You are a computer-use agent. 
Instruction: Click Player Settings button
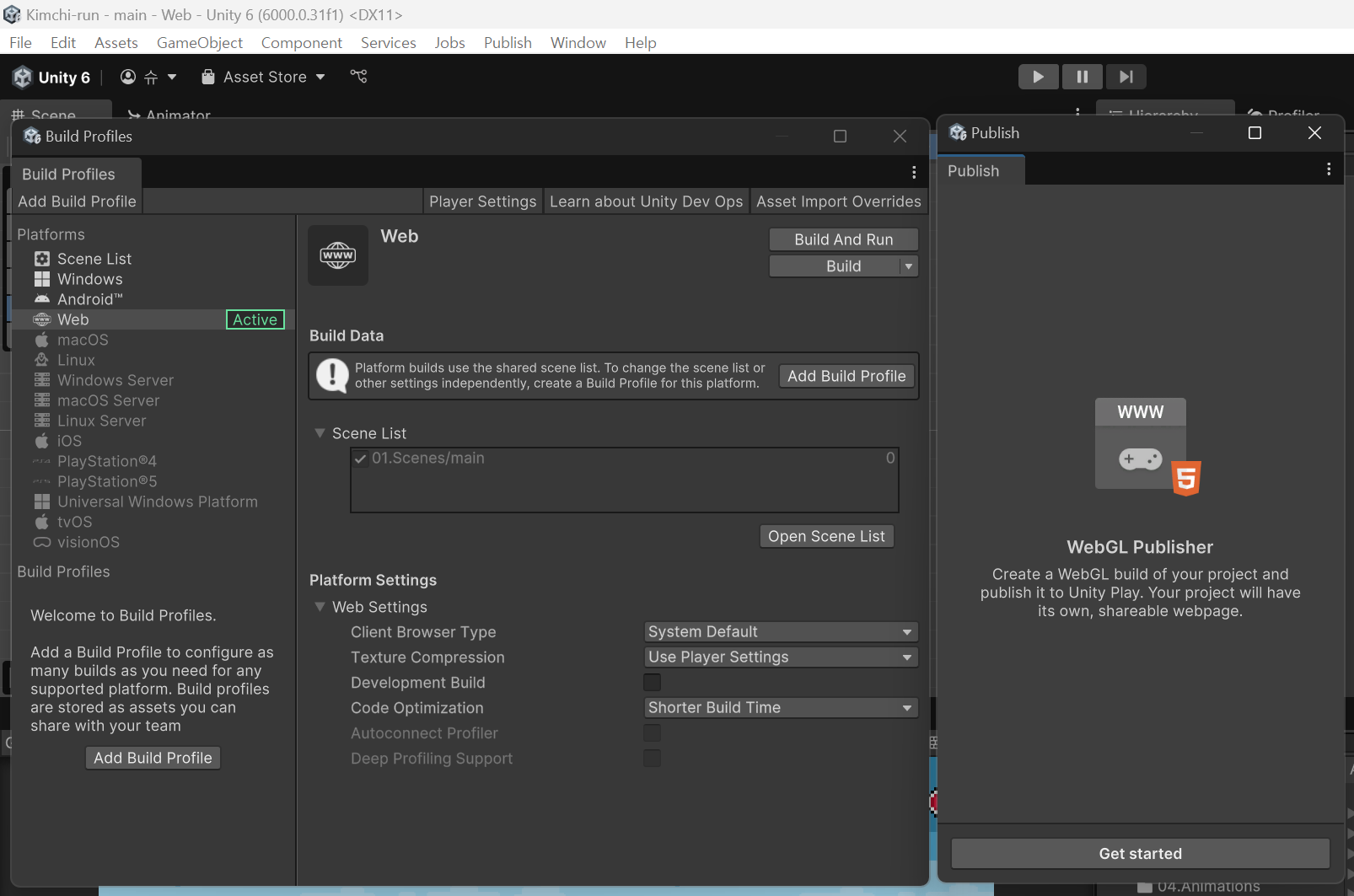[482, 201]
